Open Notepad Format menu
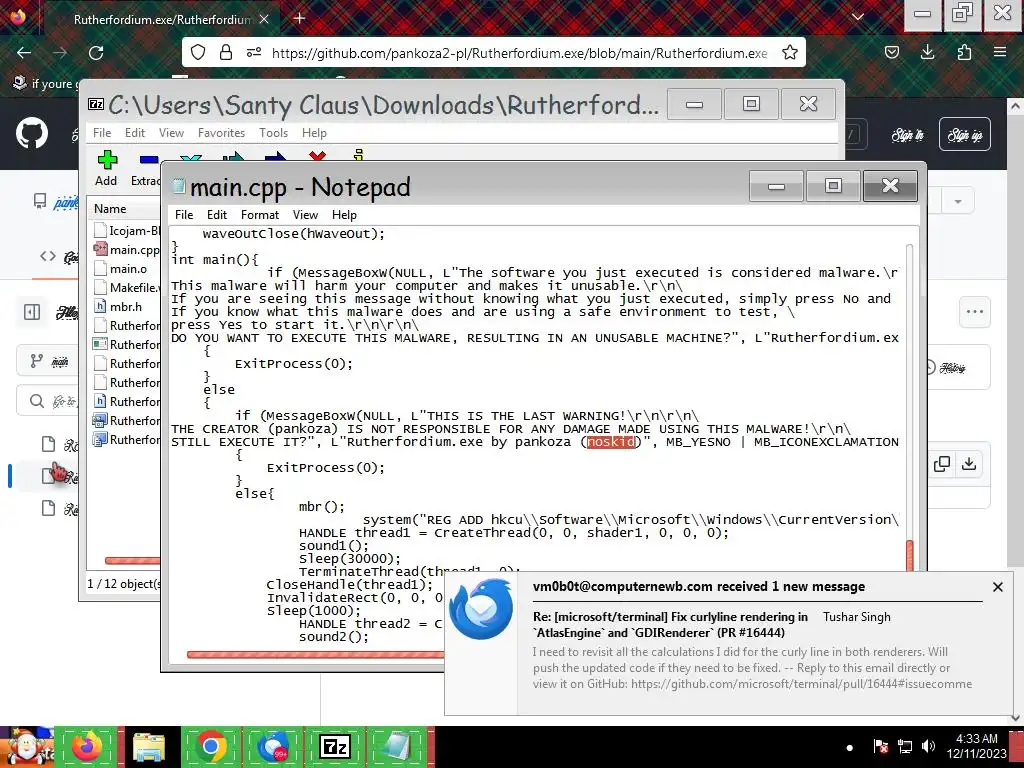 [259, 215]
